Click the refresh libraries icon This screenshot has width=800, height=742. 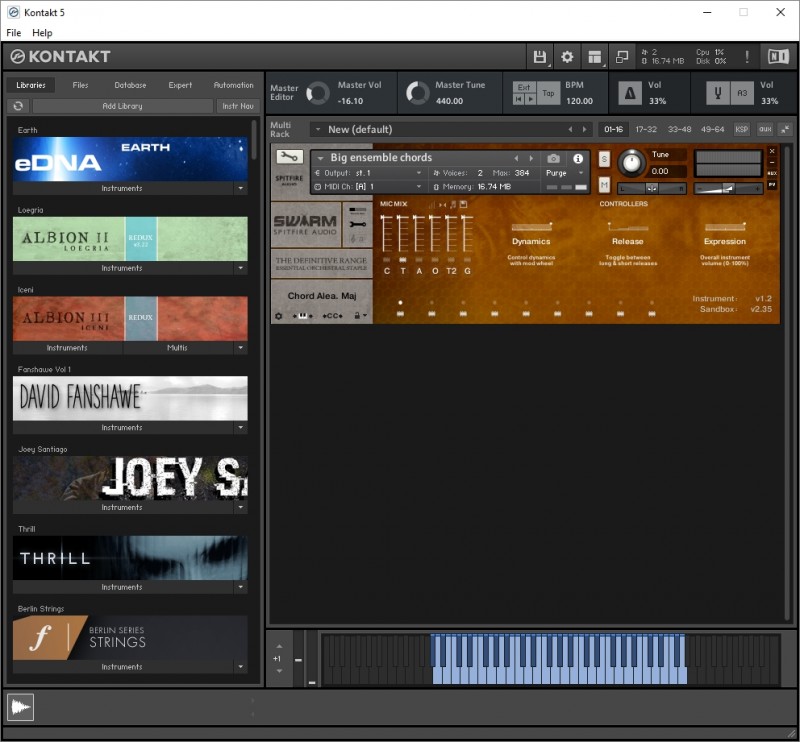18,106
